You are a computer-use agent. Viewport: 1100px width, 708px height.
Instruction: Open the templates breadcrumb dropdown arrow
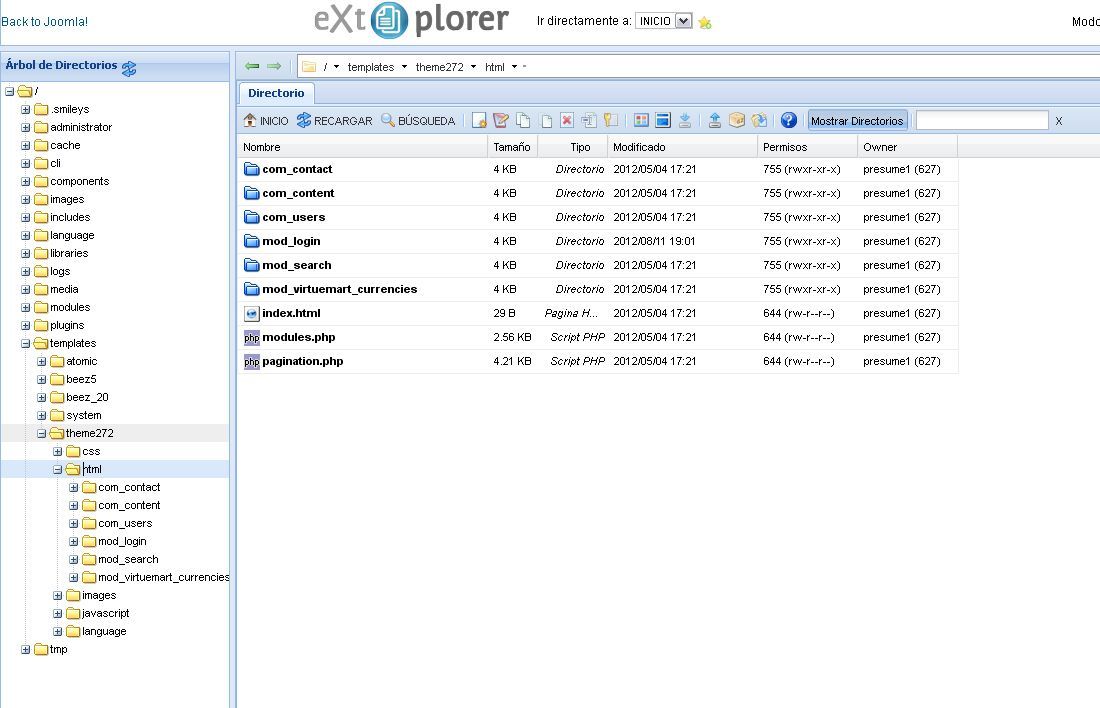click(x=404, y=67)
